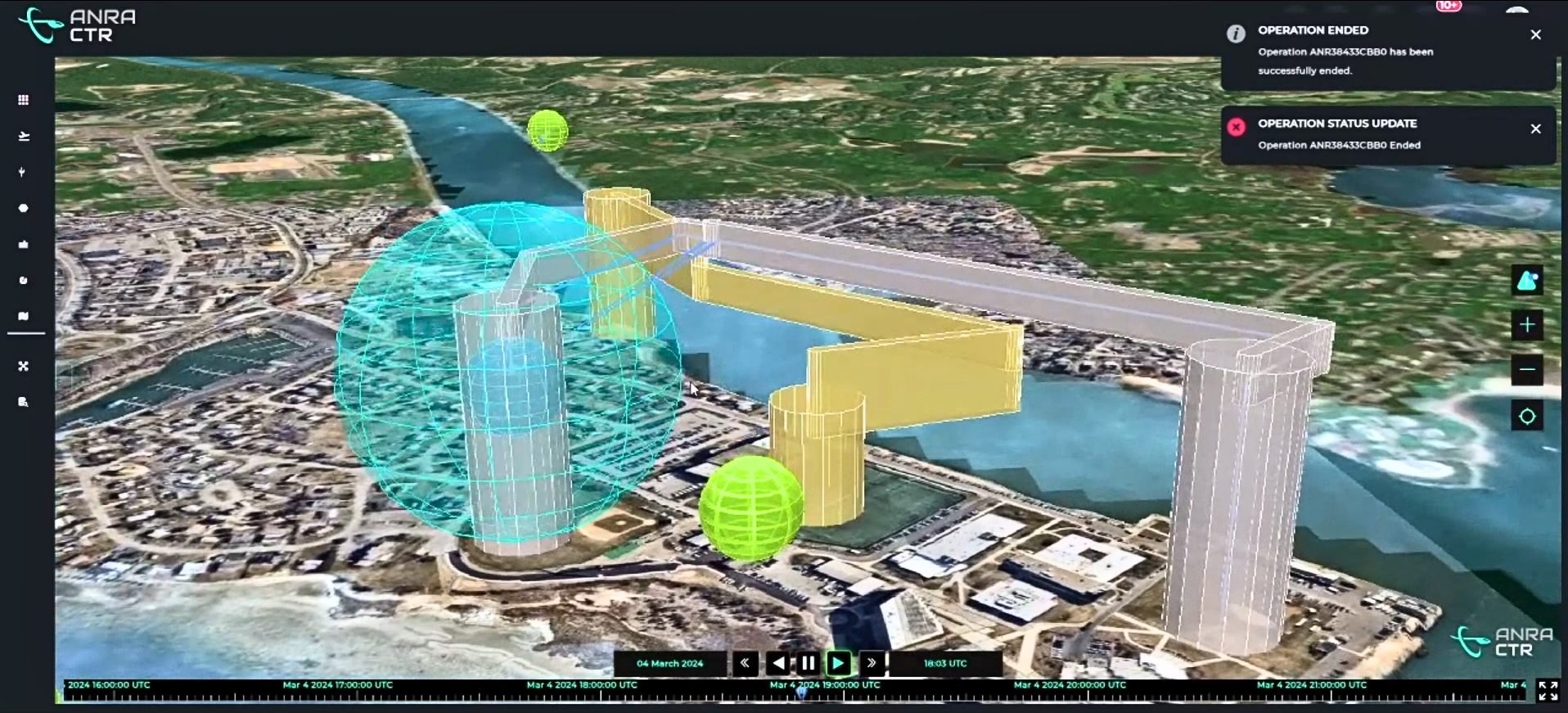Slow playback with double left chevrons

[745, 663]
